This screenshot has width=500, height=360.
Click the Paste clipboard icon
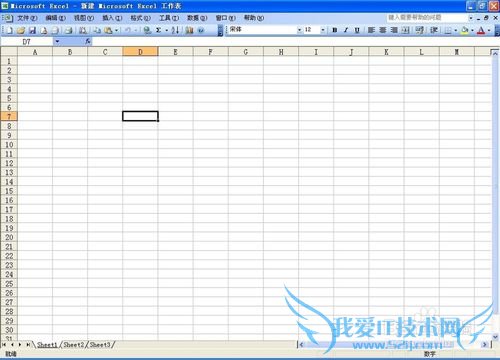point(108,30)
